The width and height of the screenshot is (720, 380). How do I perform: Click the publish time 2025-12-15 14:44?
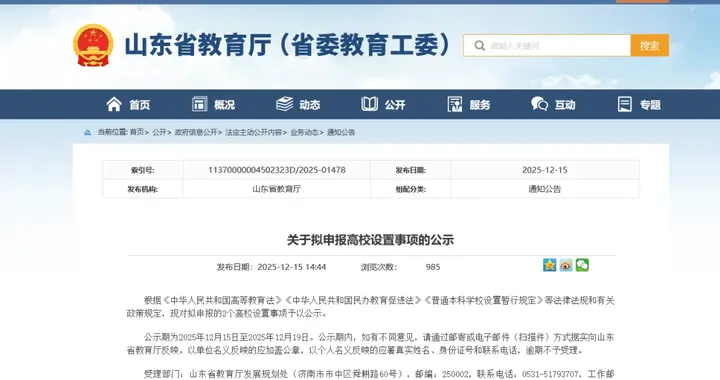click(x=292, y=267)
